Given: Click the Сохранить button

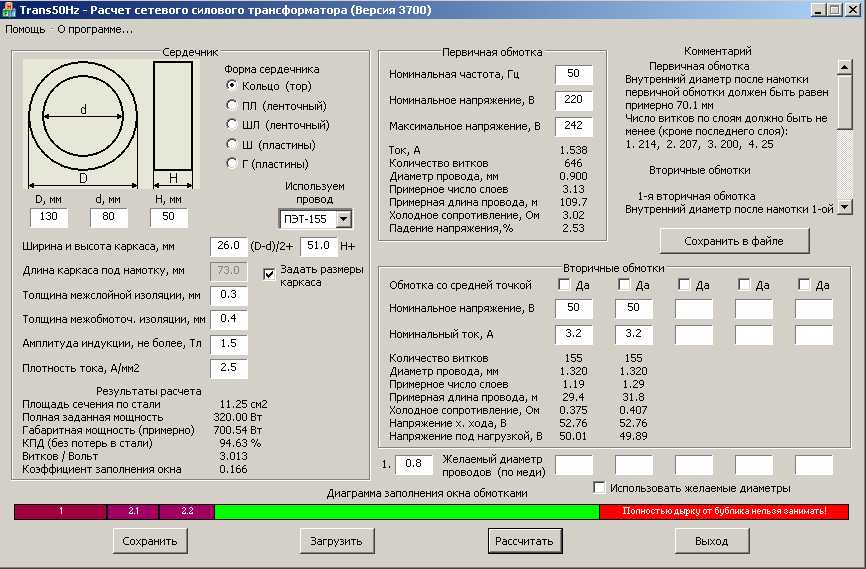Looking at the screenshot, I should click(x=150, y=541).
